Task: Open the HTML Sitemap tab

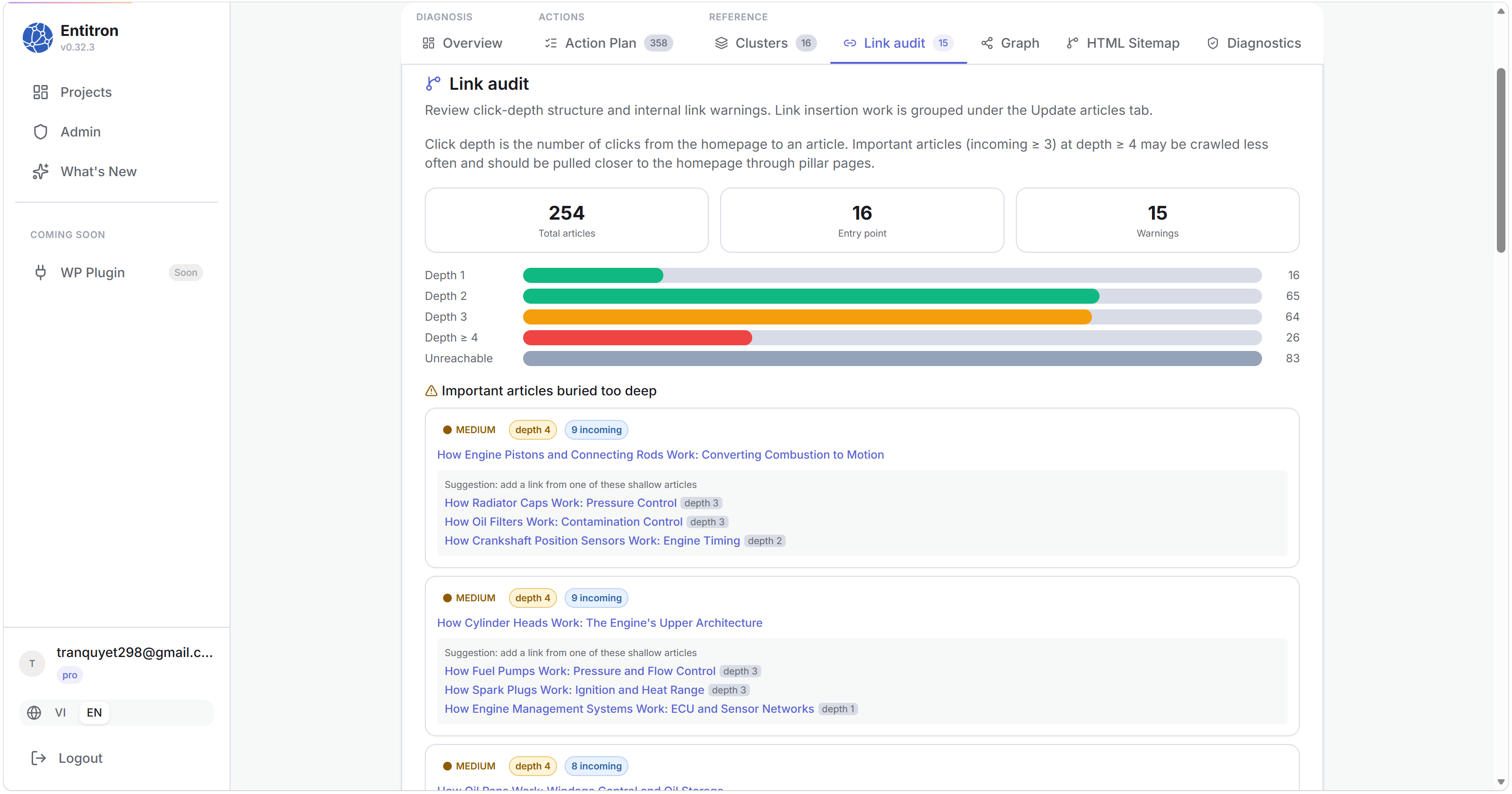Action: (x=1123, y=43)
